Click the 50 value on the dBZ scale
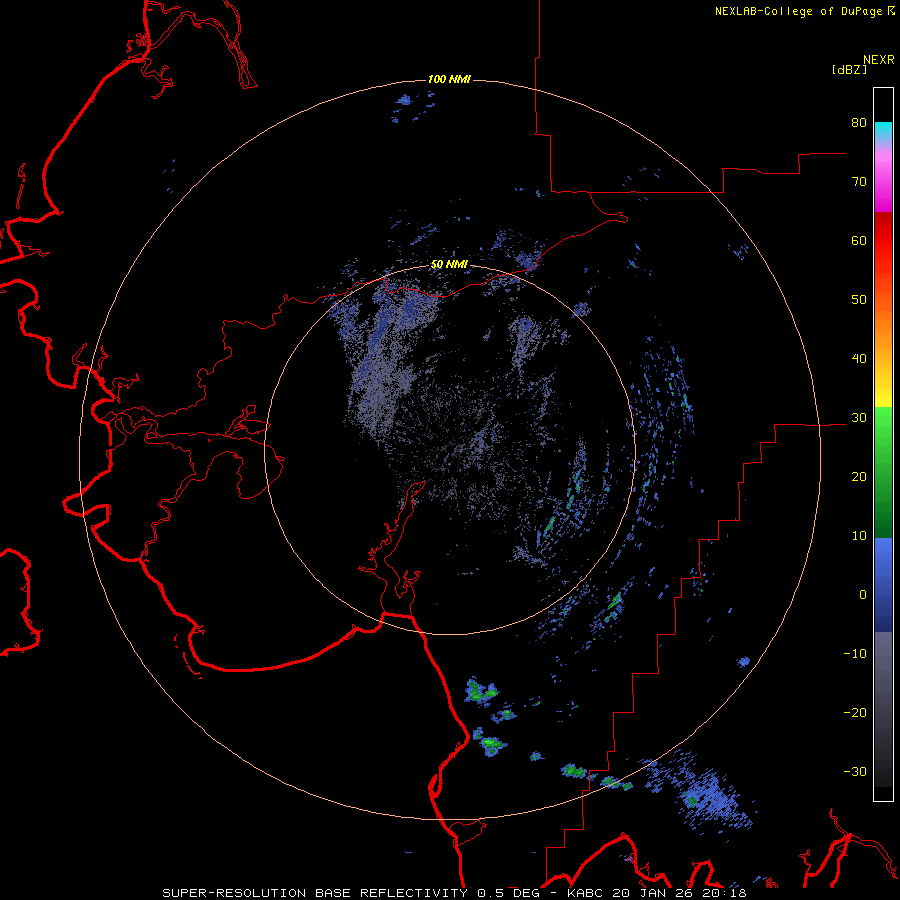900x900 pixels. pyautogui.click(x=859, y=300)
